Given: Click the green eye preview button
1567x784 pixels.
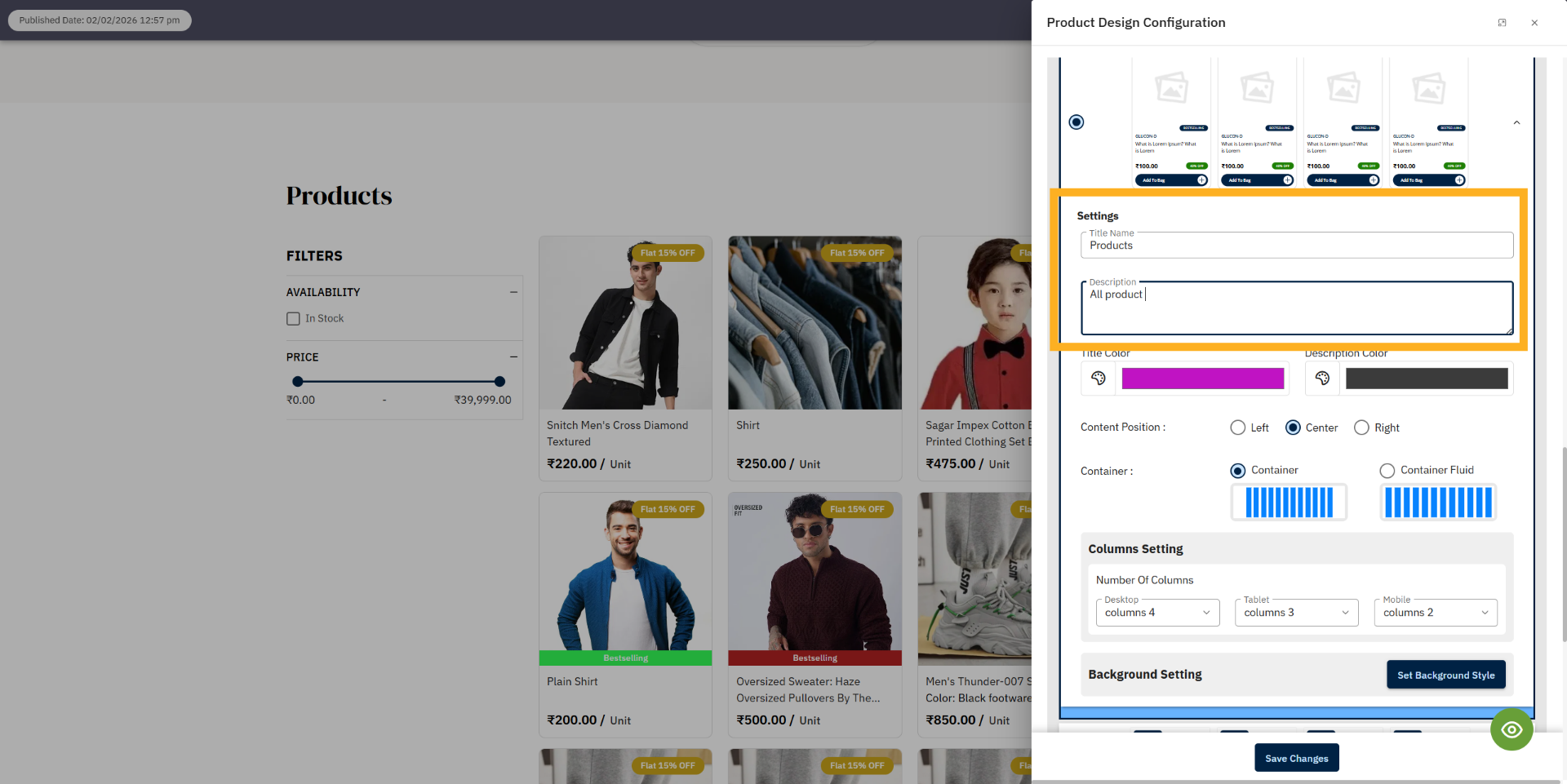Looking at the screenshot, I should pos(1511,729).
